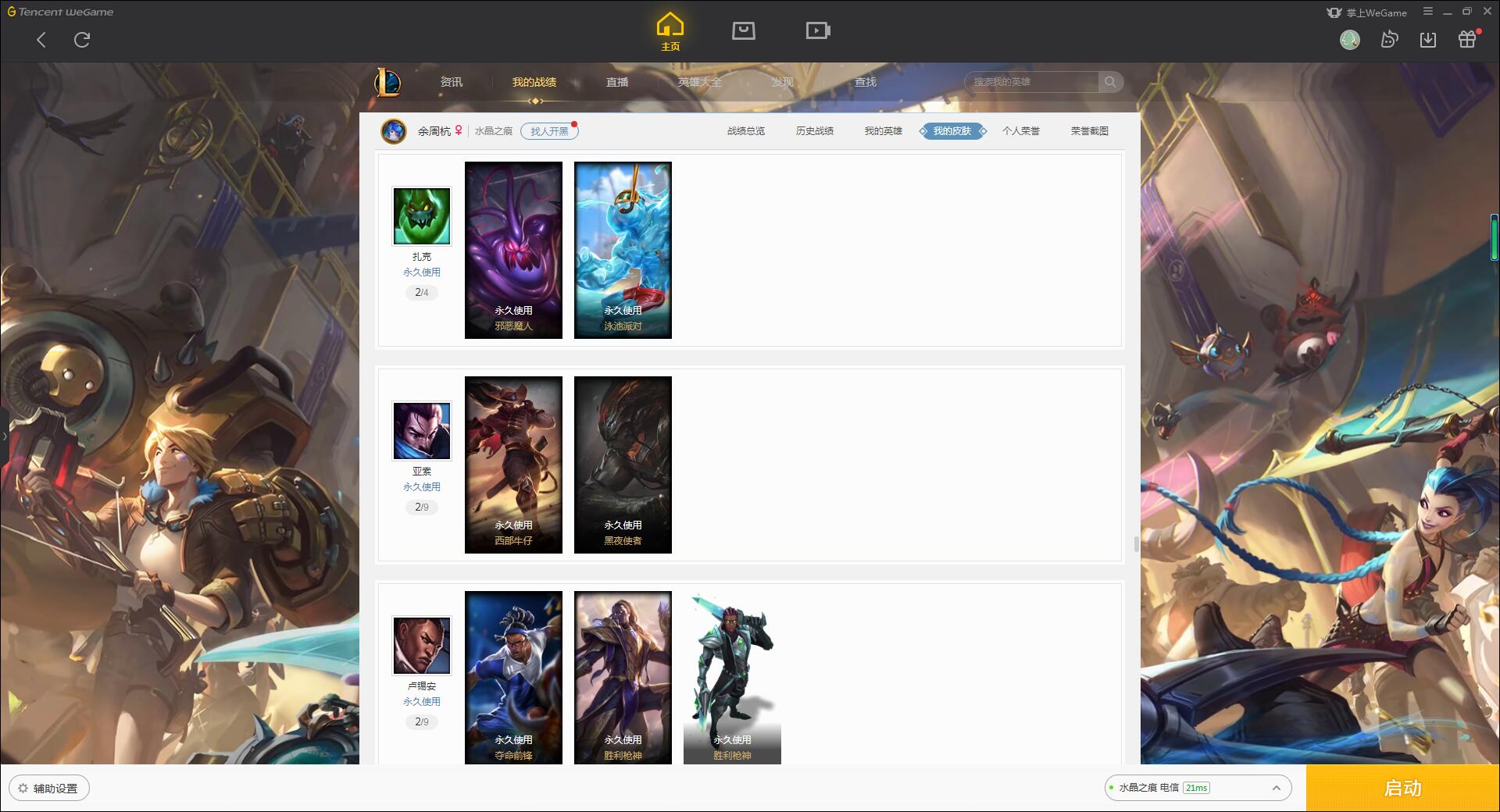This screenshot has width=1500, height=812.
Task: Refresh the page with reload icon
Action: (x=82, y=40)
